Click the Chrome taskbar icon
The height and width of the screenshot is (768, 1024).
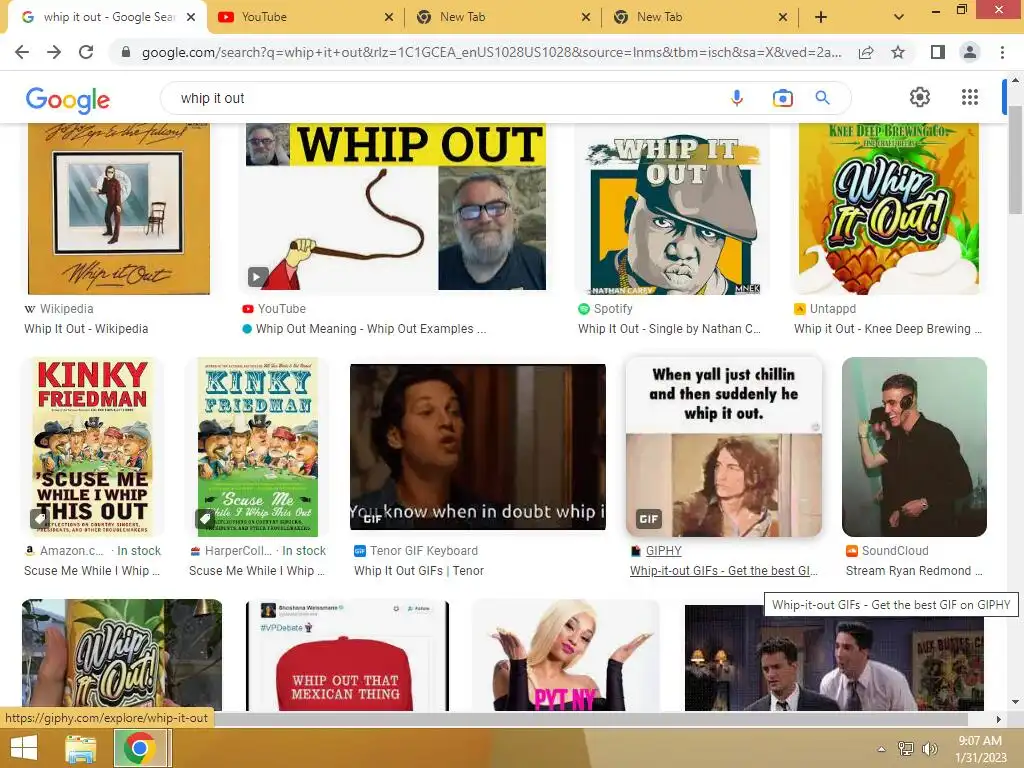coord(139,748)
